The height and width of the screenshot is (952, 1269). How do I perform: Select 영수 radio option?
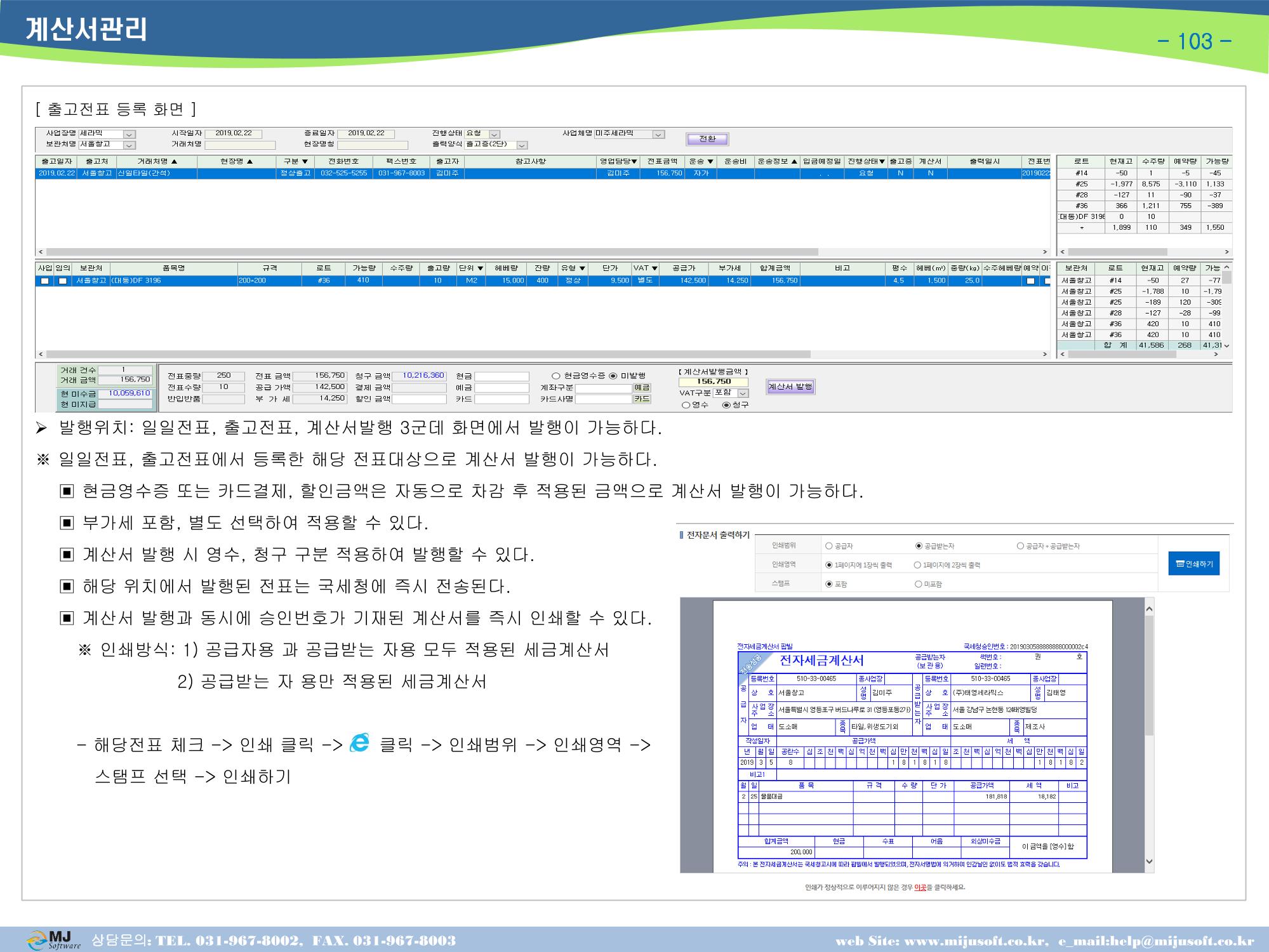tap(686, 405)
